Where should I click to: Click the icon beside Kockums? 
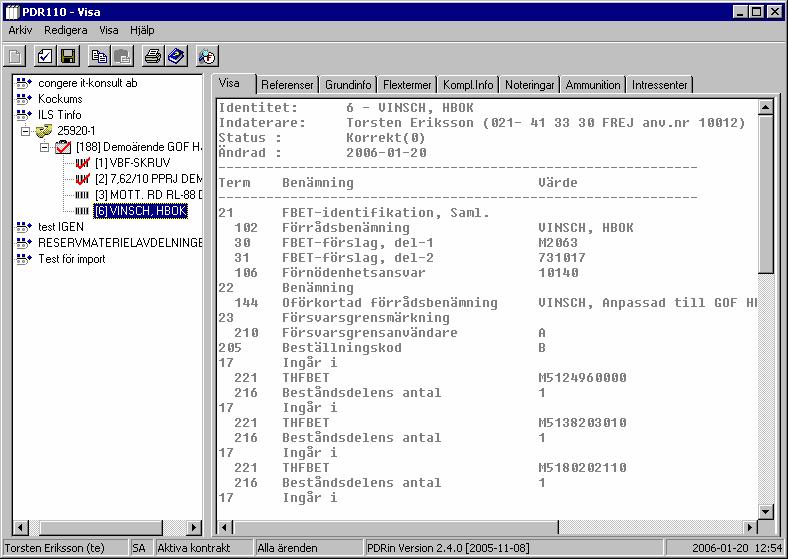[x=24, y=99]
